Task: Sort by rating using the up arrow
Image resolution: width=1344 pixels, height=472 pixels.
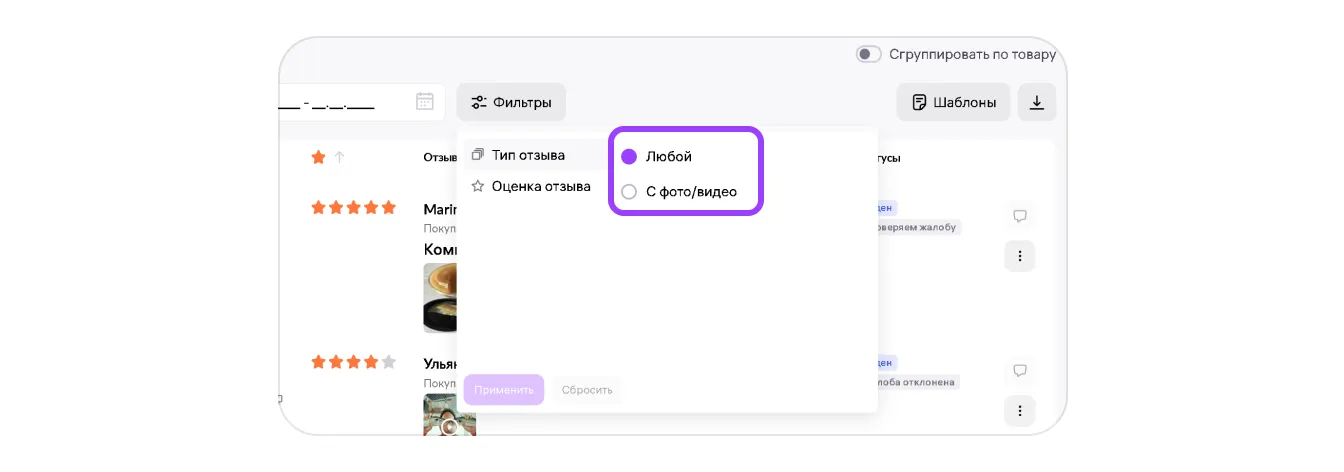Action: [x=339, y=157]
